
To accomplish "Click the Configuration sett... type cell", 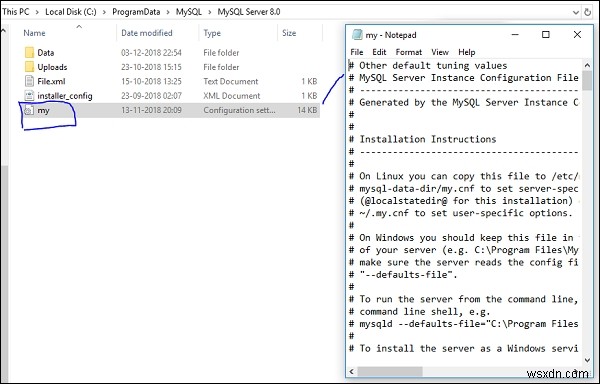I will coord(239,110).
